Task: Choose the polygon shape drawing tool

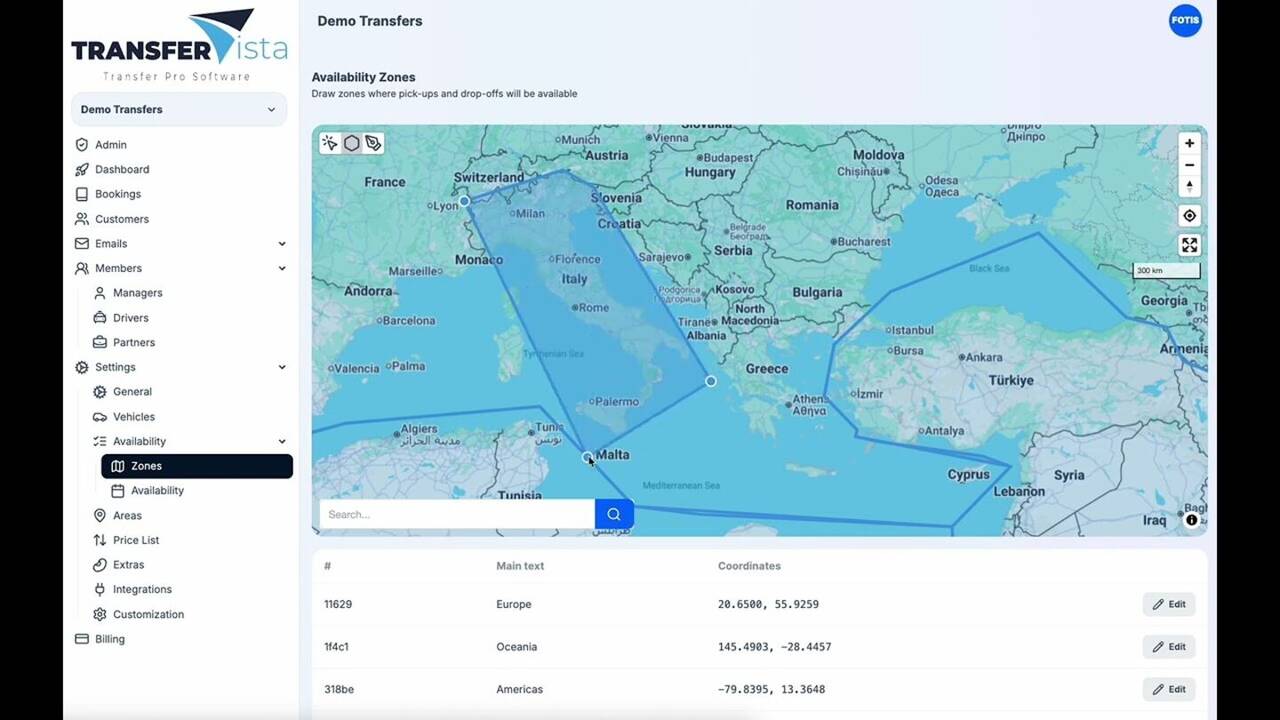Action: click(352, 143)
